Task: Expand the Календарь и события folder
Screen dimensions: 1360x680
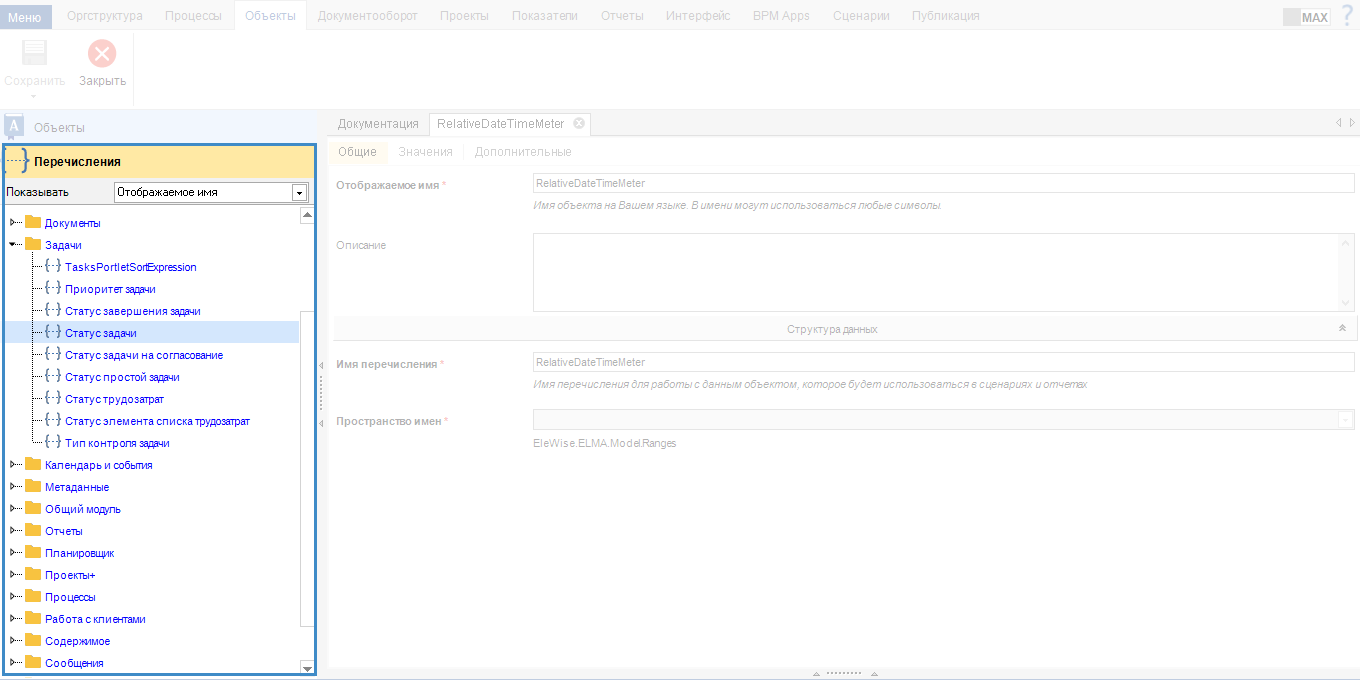Action: 13,465
